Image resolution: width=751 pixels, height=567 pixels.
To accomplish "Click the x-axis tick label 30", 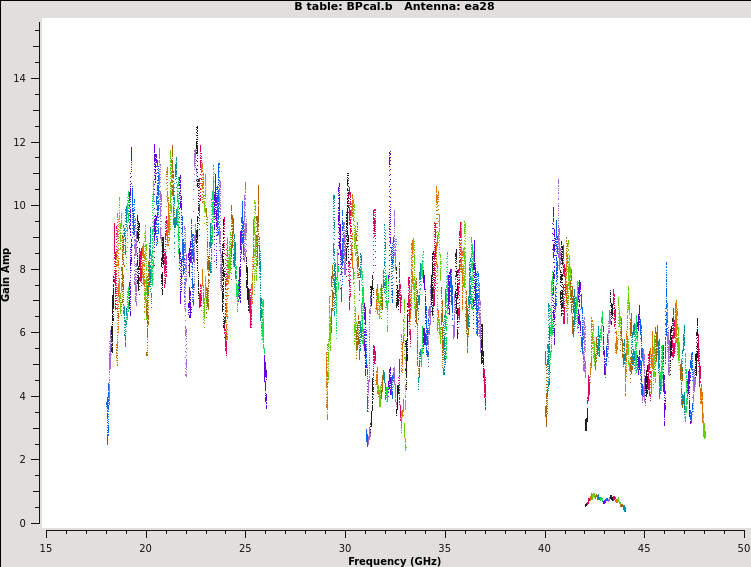I will pos(345,548).
